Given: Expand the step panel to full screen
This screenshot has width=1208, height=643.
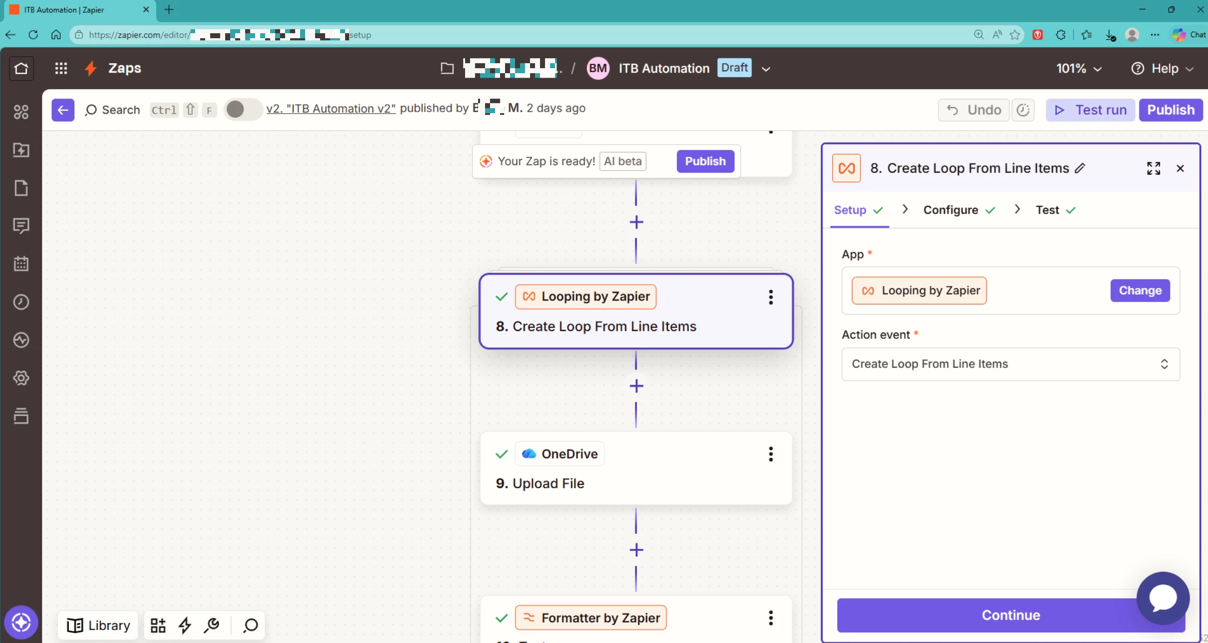Looking at the screenshot, I should click(x=1153, y=169).
